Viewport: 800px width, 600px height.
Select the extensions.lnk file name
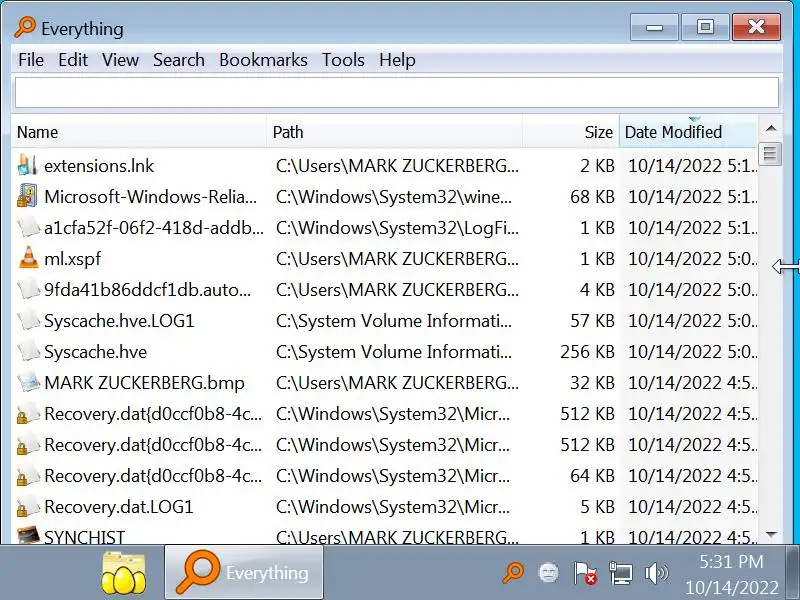pos(99,166)
